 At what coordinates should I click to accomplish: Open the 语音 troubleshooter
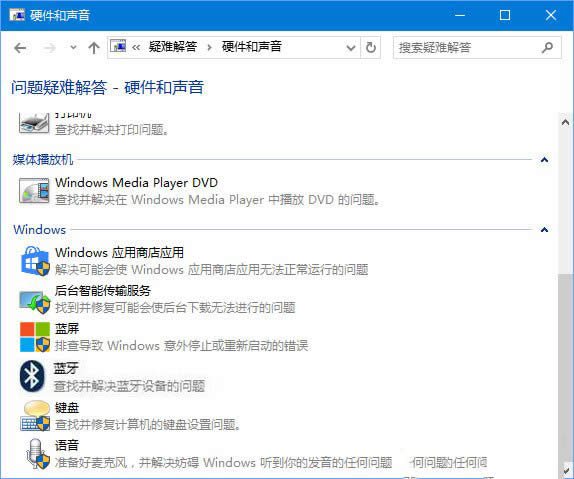(67, 445)
